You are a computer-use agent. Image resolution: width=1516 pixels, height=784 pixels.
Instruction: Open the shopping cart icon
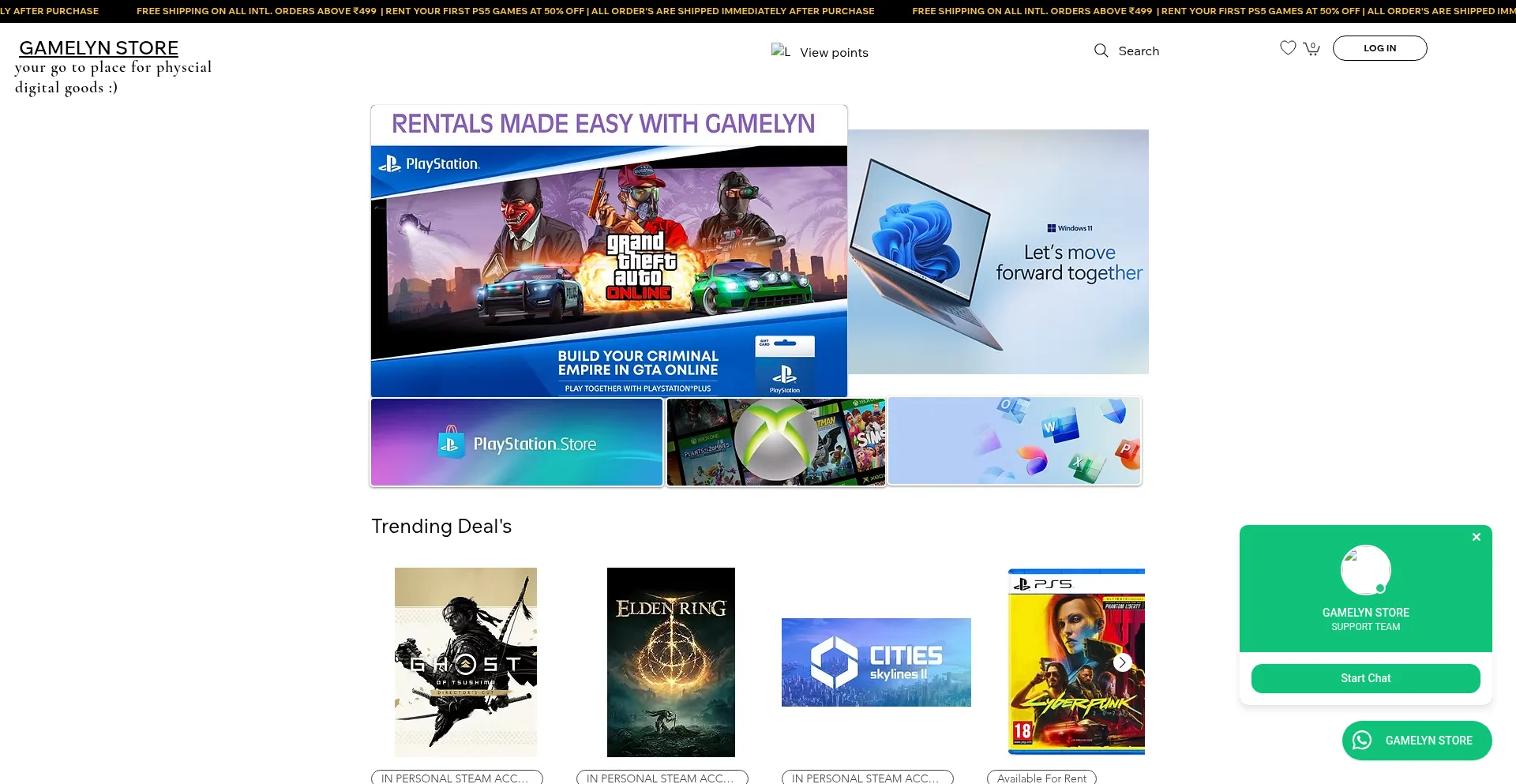[x=1311, y=48]
